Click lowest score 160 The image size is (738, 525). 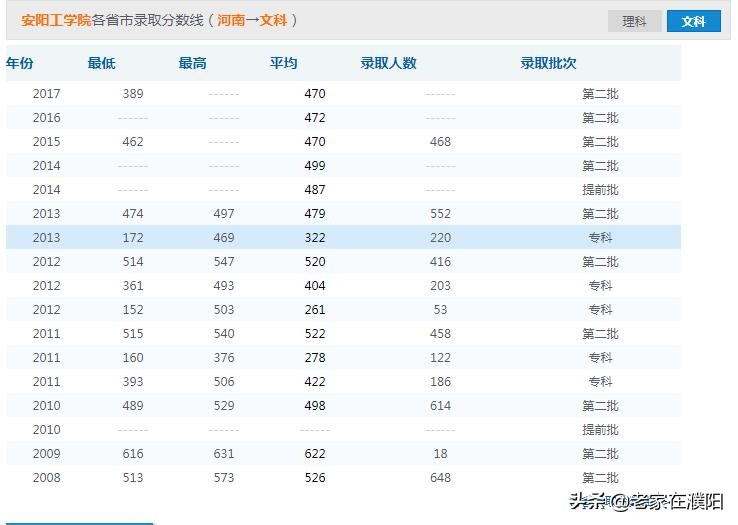133,358
